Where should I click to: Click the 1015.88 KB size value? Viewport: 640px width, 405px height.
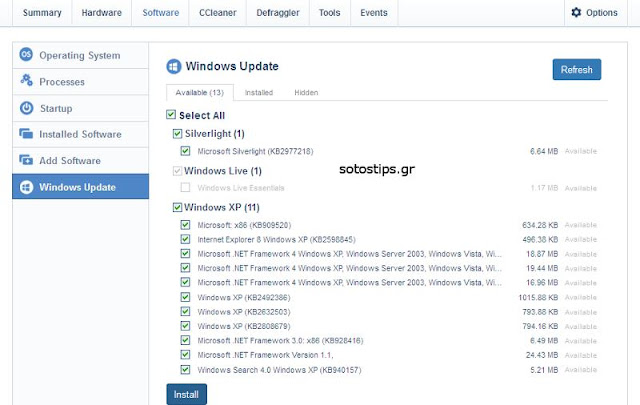point(538,297)
